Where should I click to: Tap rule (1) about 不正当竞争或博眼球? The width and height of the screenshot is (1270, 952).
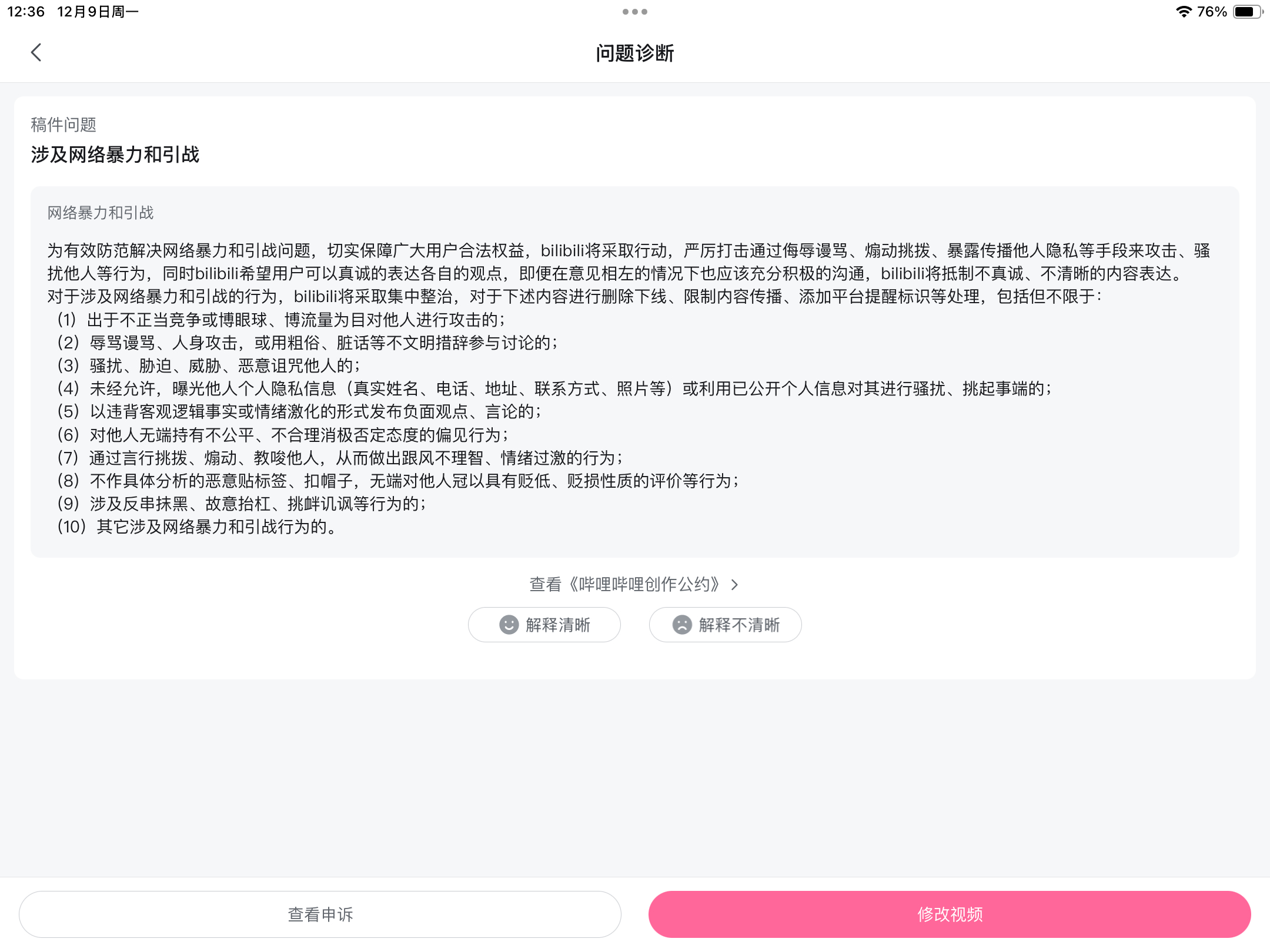281,320
